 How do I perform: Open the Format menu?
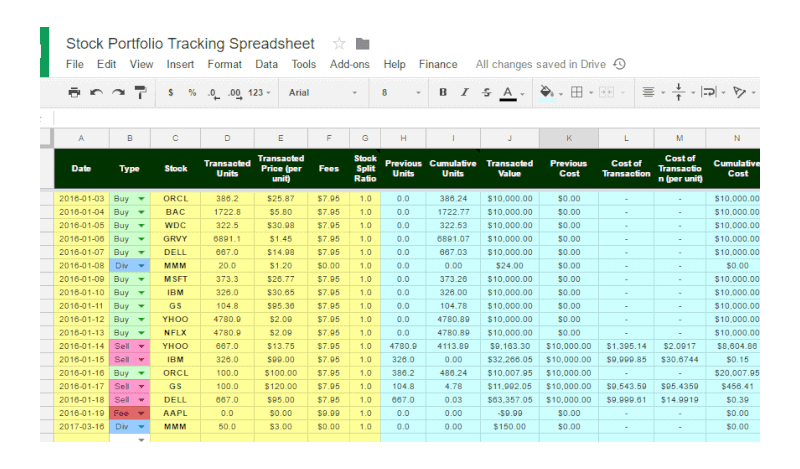[x=224, y=64]
